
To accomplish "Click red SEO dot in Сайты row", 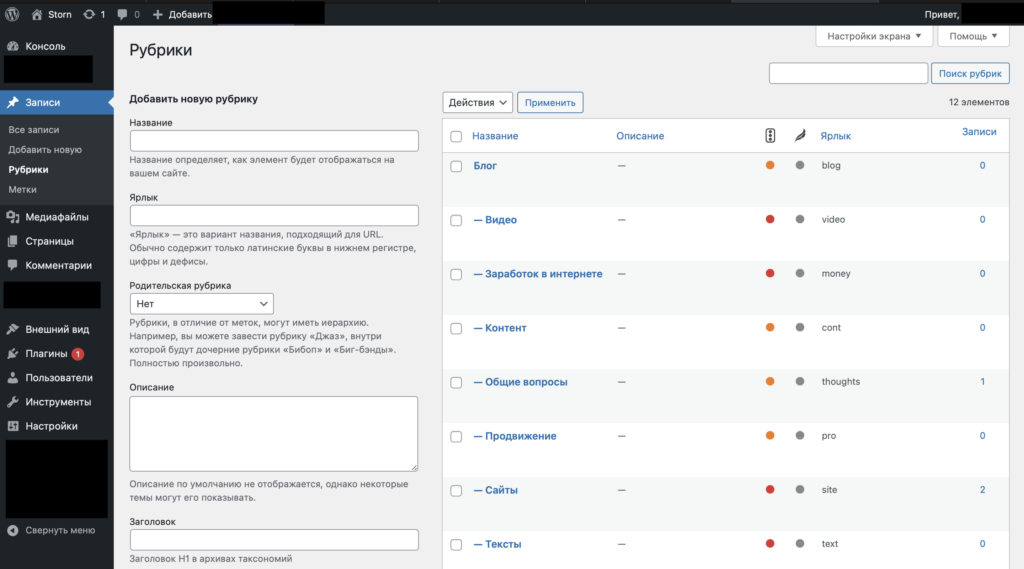I will [770, 489].
